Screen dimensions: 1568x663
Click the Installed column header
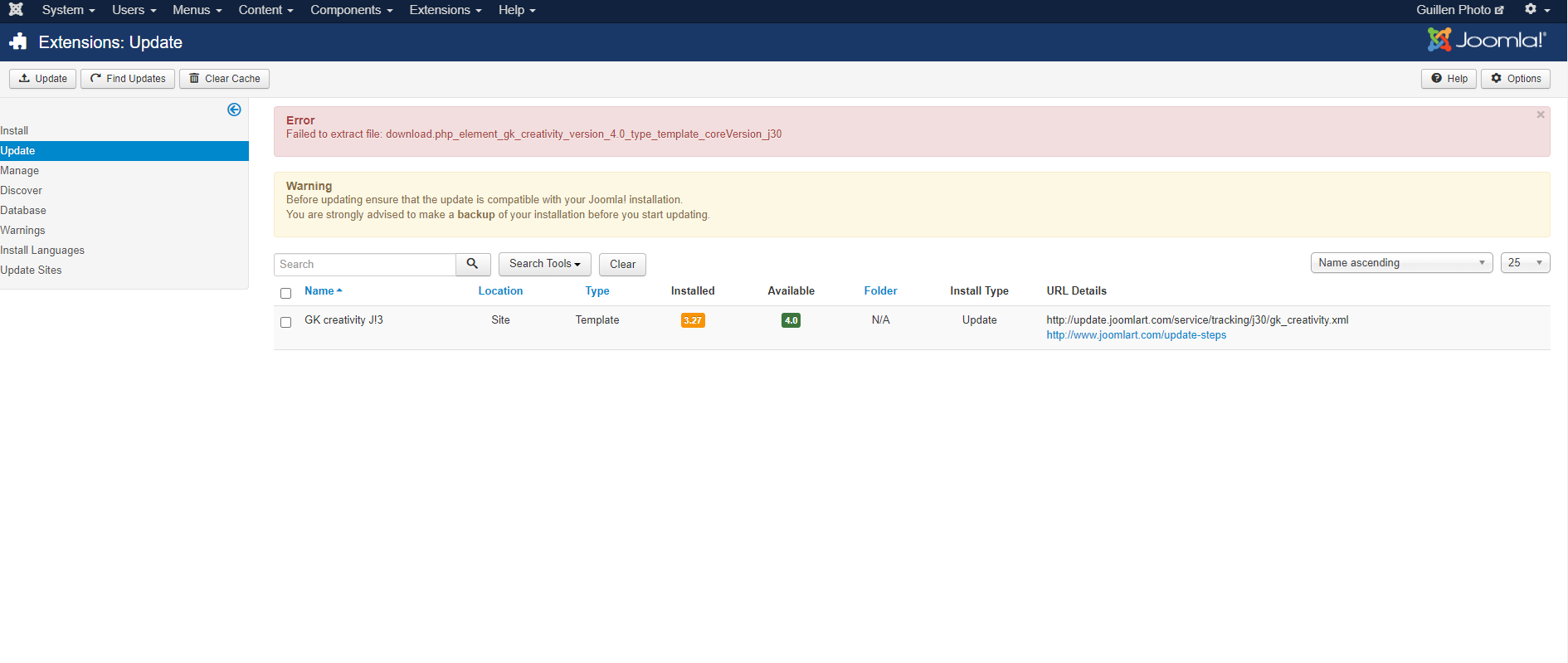(693, 290)
